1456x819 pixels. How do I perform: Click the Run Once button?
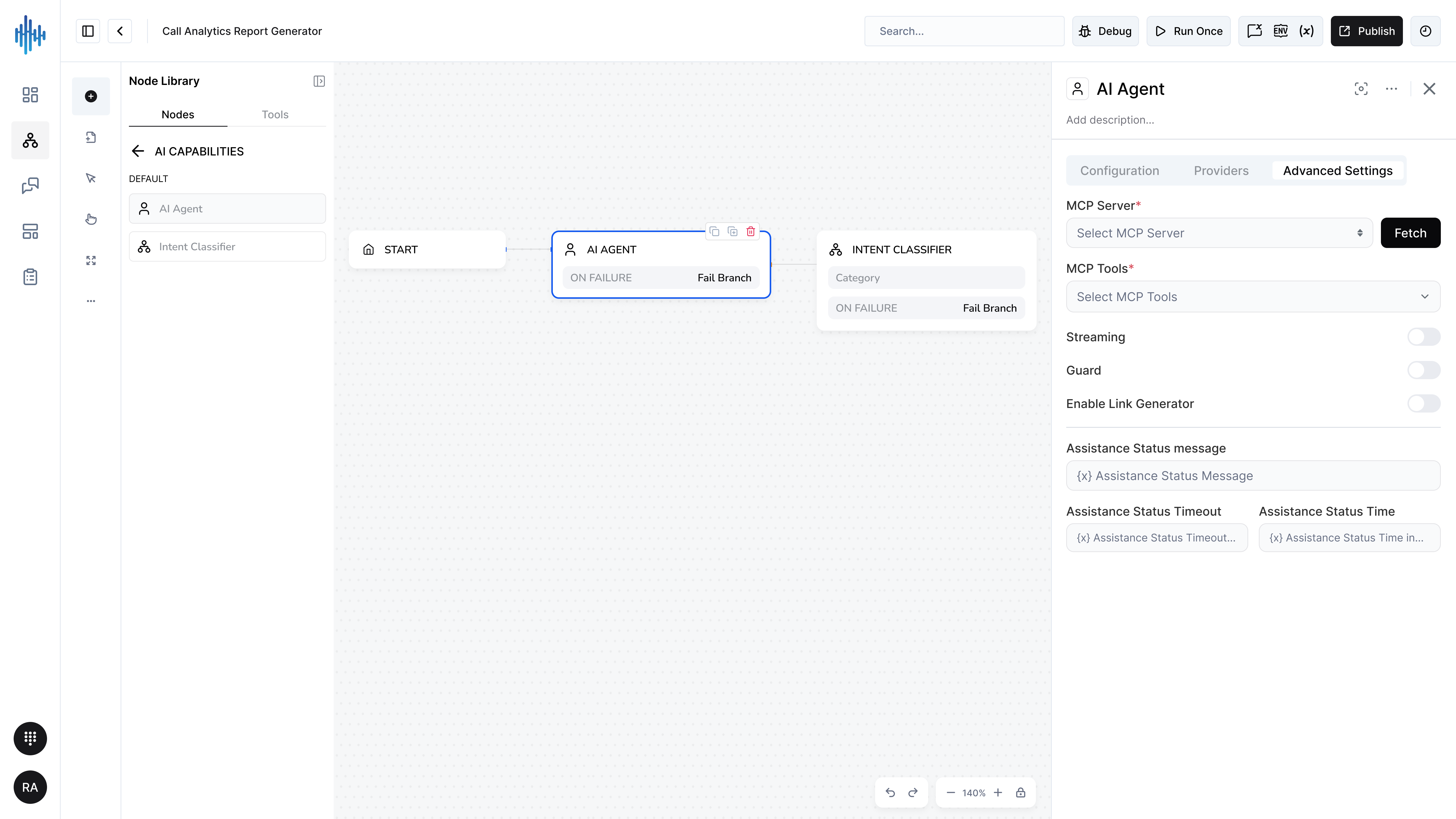[x=1189, y=31]
